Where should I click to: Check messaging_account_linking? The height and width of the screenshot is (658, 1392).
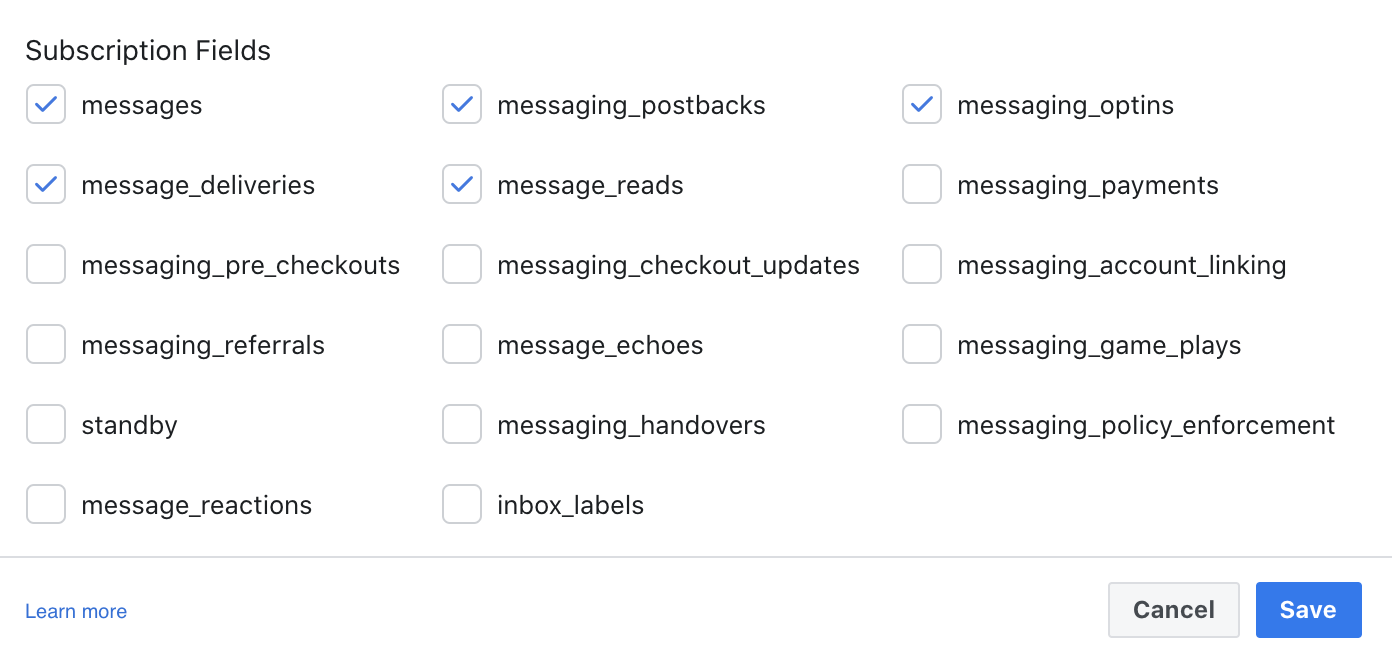[x=922, y=264]
